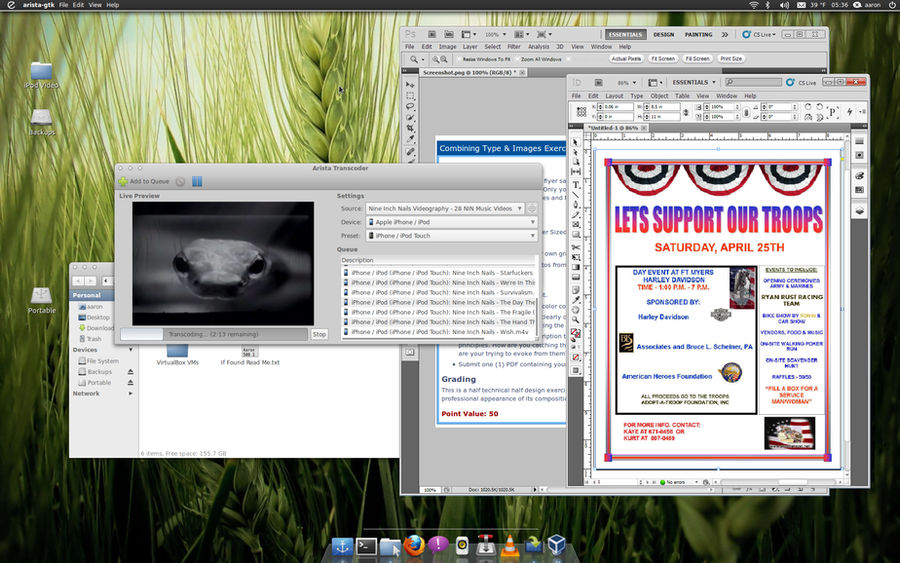Open Photoshop Layer menu
This screenshot has height=563, width=900.
coord(470,47)
